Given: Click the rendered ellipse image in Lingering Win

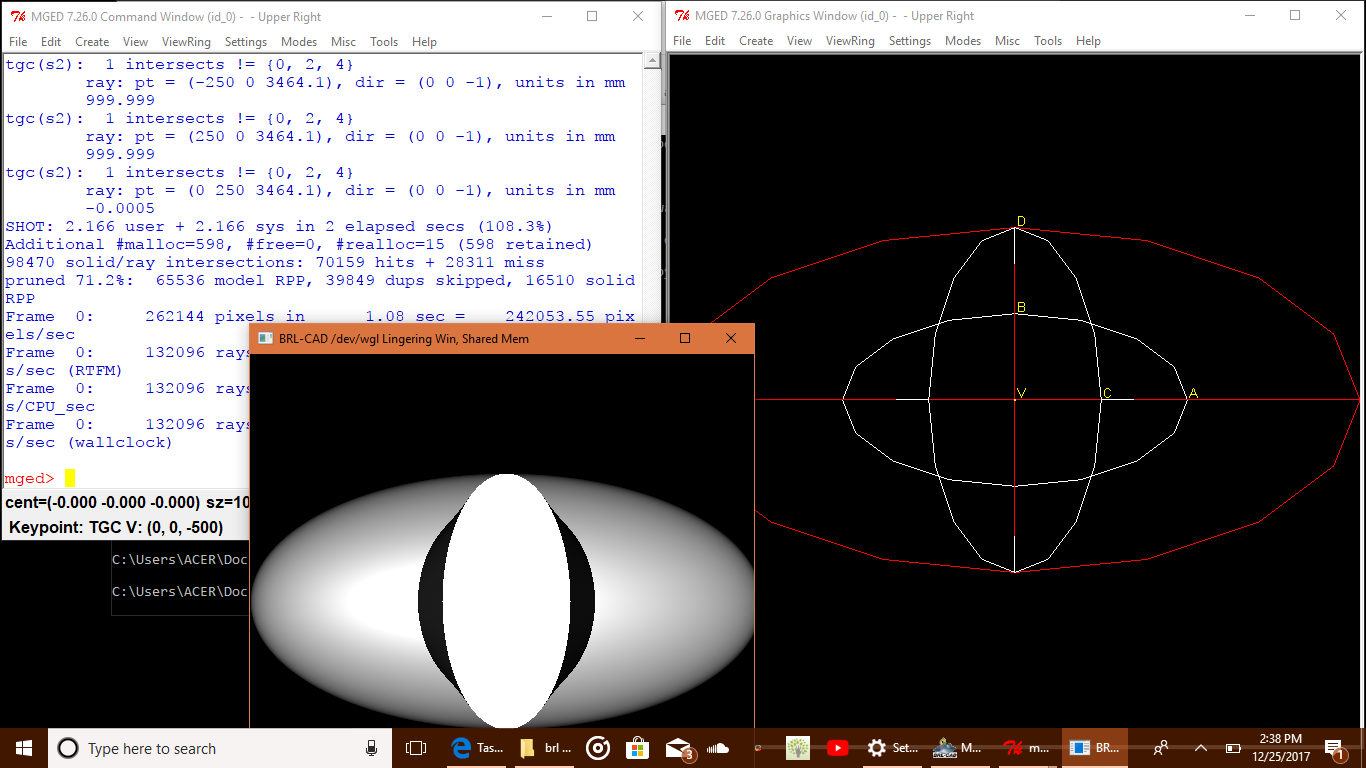Looking at the screenshot, I should tap(502, 601).
